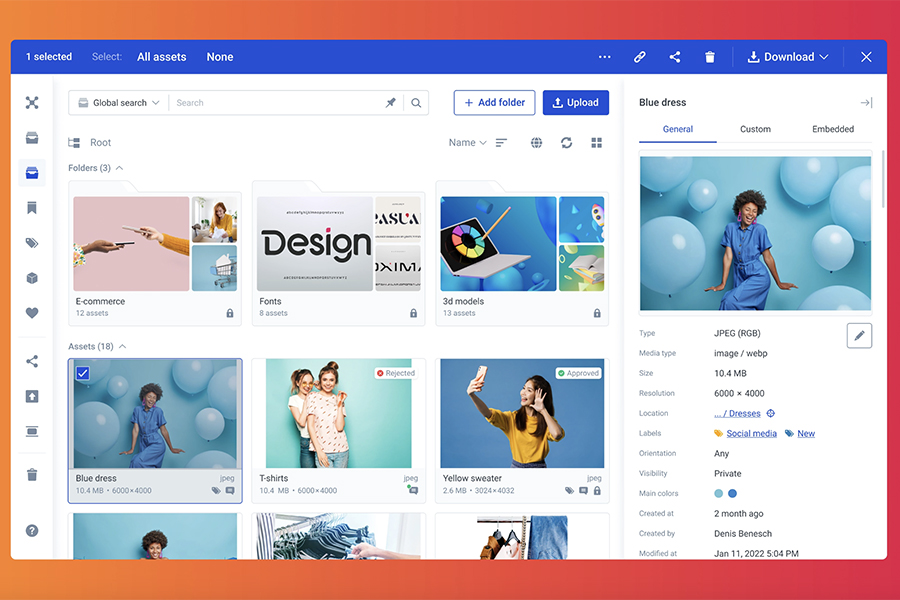Click the search magnifier button
Screen dimensions: 900x600
pyautogui.click(x=416, y=103)
